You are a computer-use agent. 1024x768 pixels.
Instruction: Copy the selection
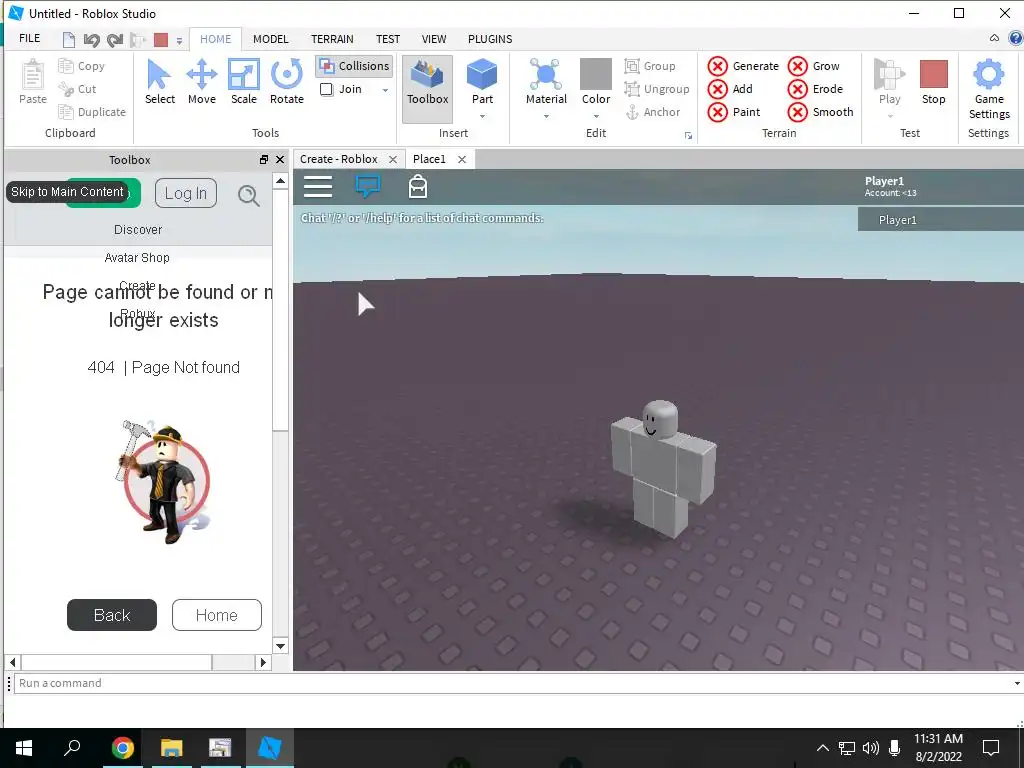[x=82, y=66]
